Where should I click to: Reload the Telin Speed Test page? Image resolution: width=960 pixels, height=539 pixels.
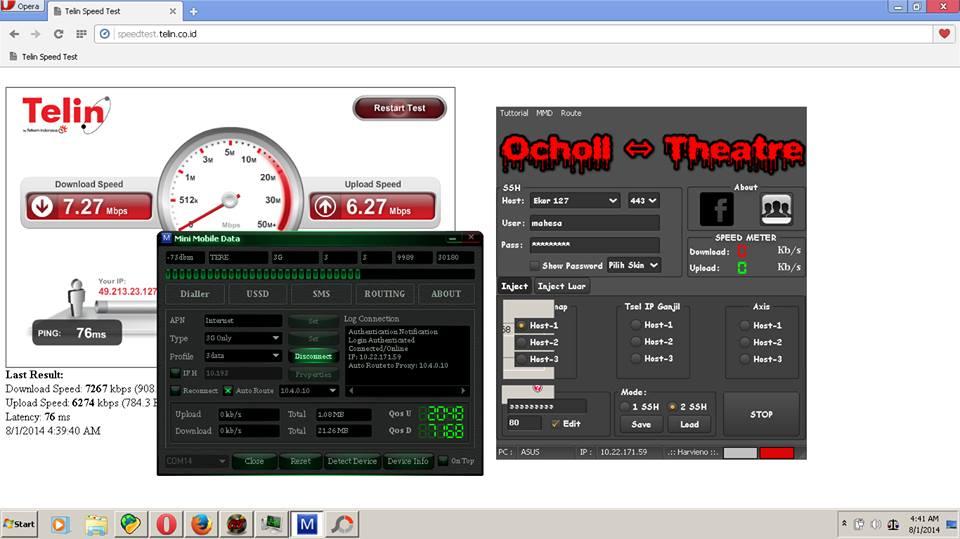click(x=58, y=34)
